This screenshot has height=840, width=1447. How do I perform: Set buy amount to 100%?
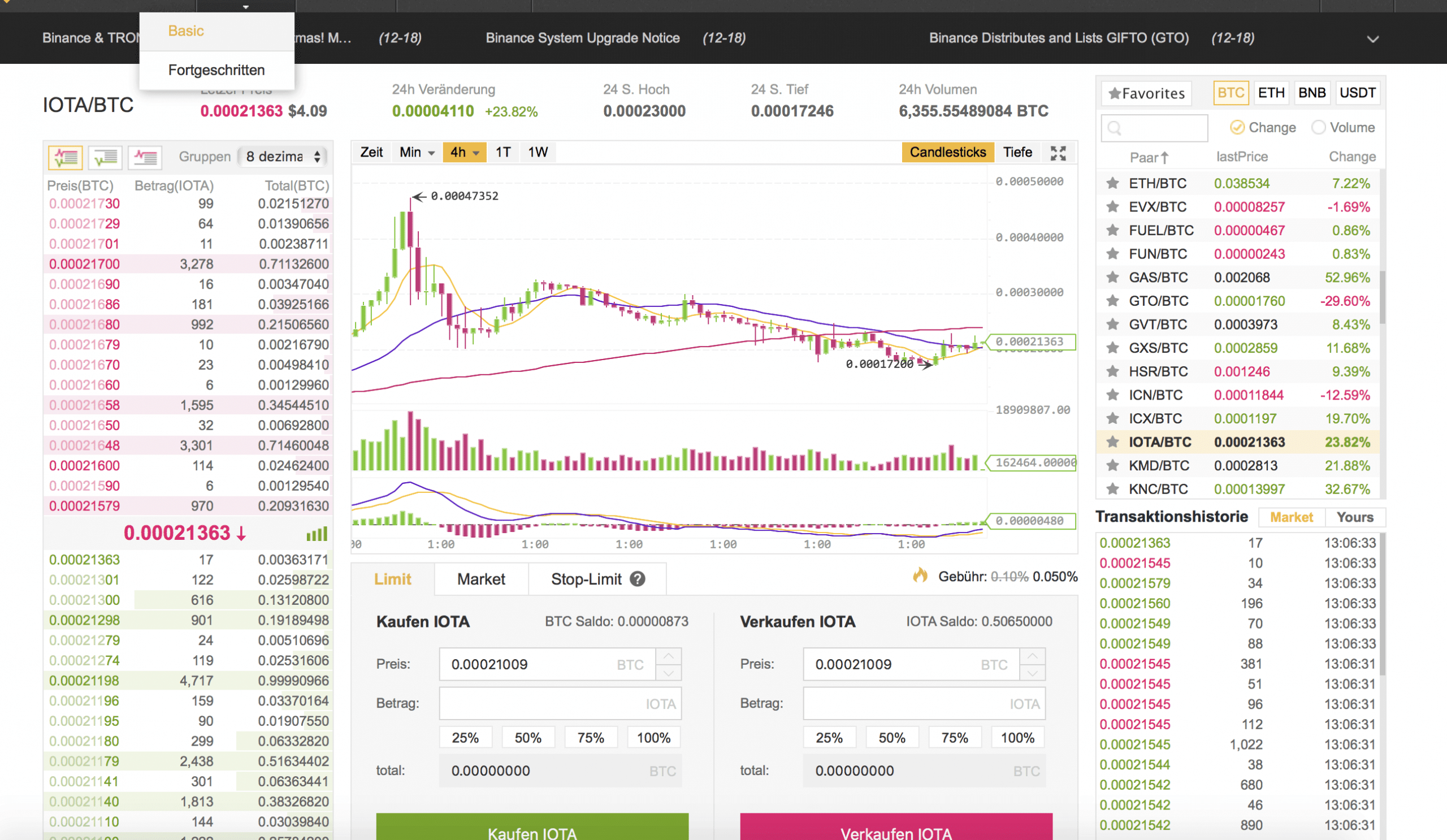point(653,738)
